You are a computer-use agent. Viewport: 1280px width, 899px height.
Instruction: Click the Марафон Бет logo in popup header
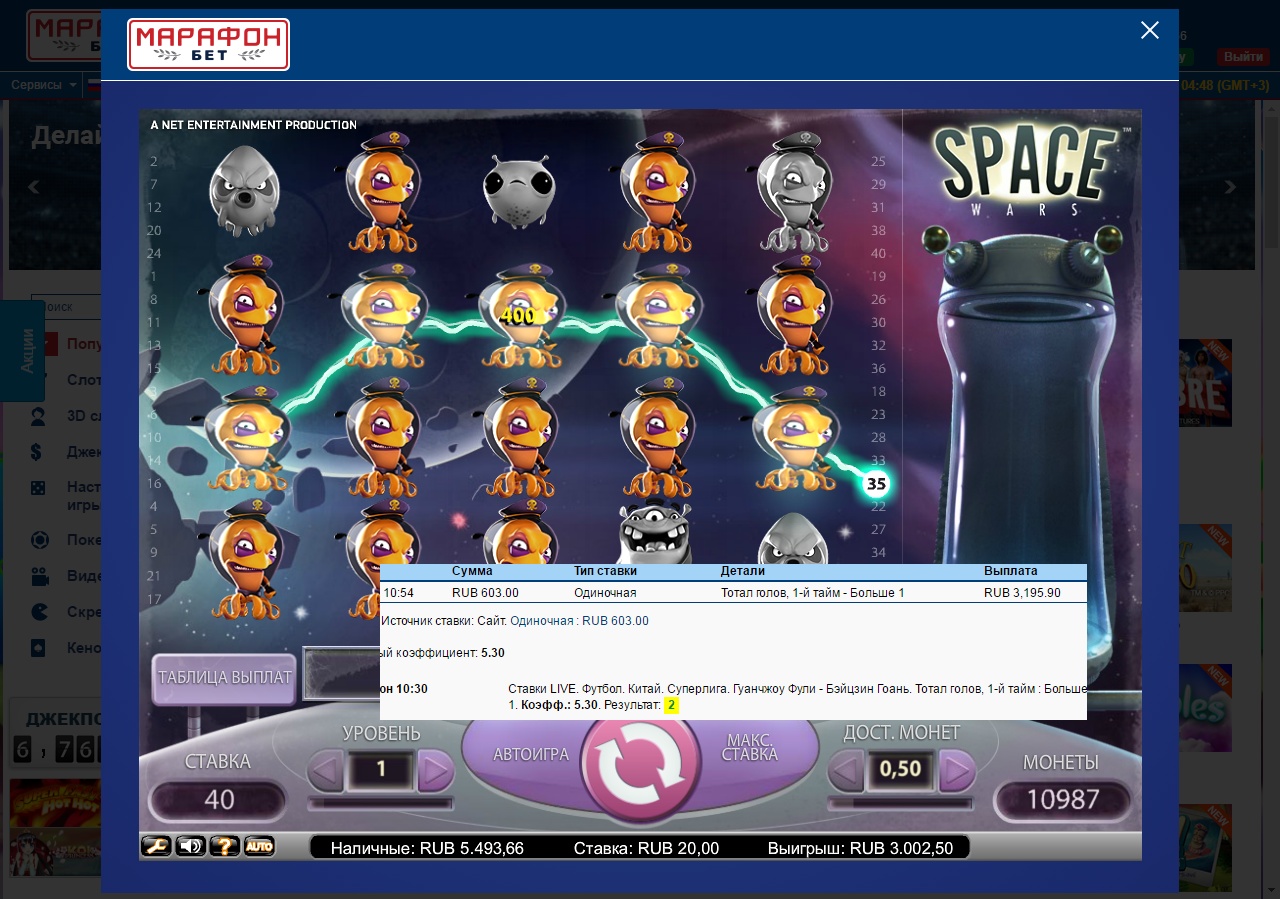[208, 44]
